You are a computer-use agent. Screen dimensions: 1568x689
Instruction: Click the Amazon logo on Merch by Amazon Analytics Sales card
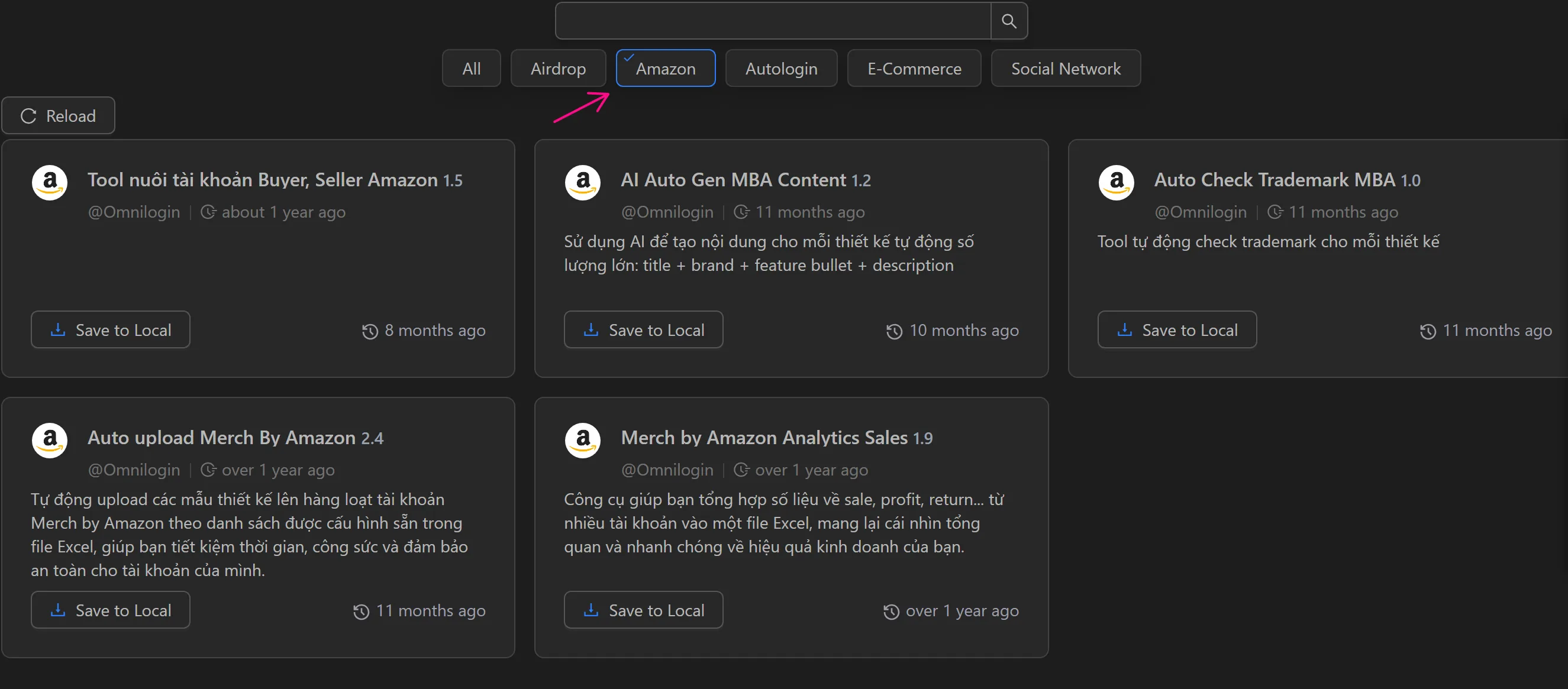click(582, 440)
